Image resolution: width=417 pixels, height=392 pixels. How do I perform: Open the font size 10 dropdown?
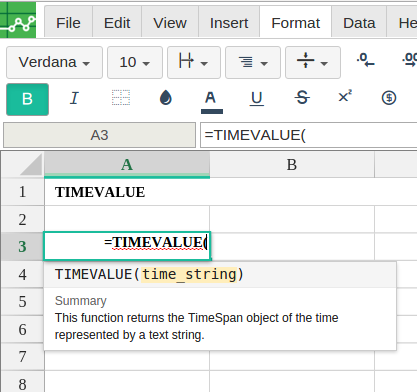point(135,62)
